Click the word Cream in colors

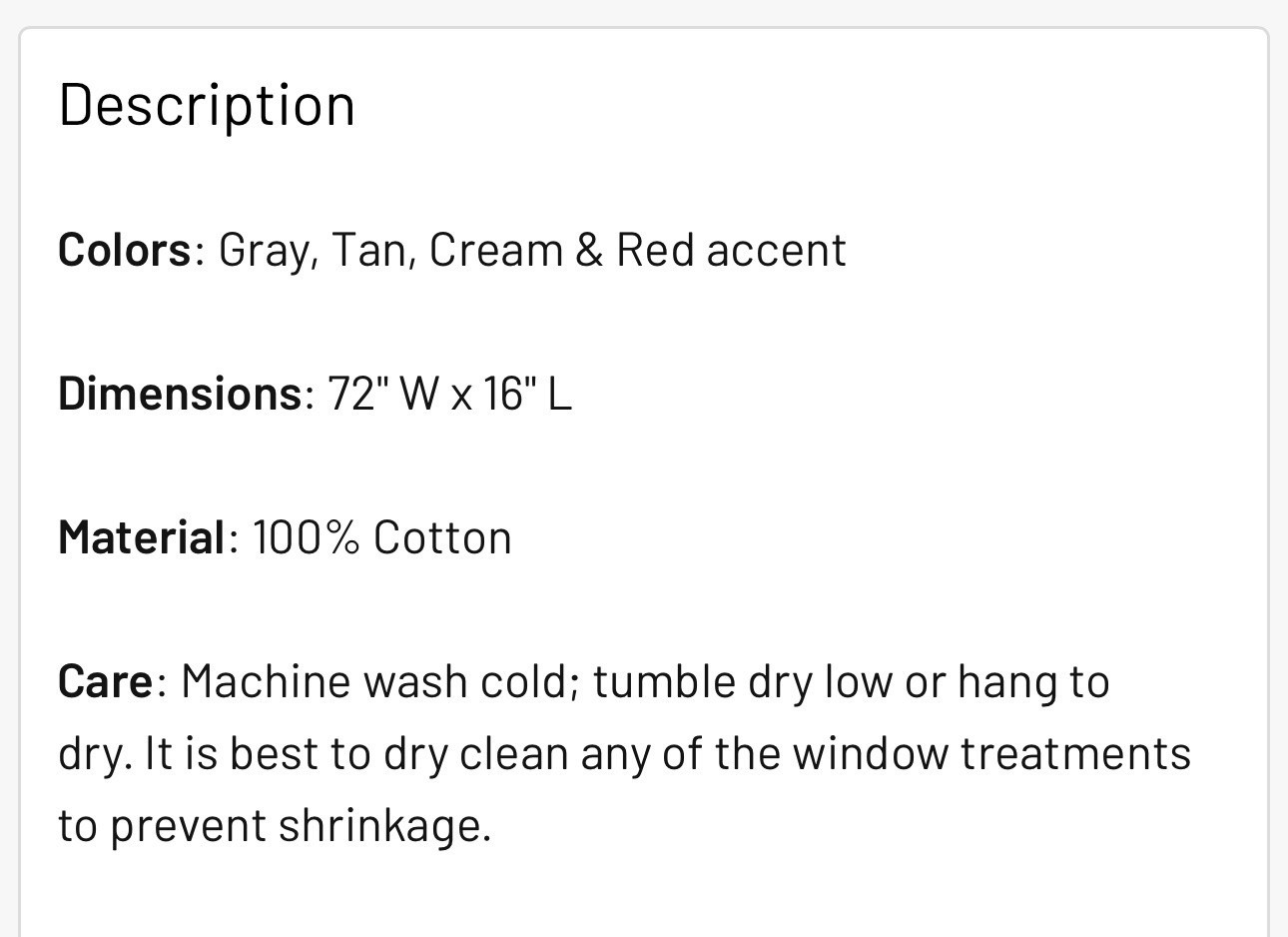(x=496, y=250)
